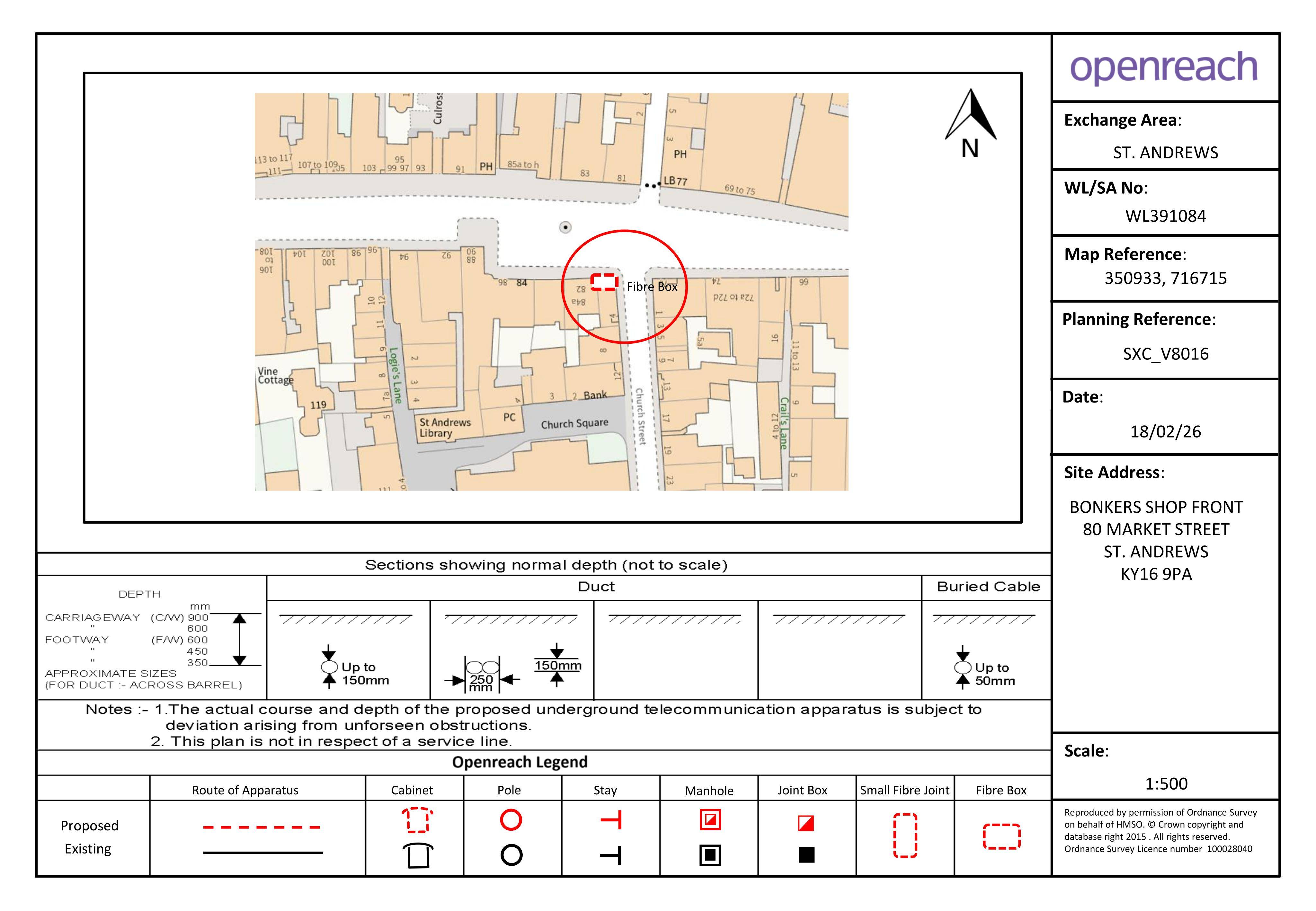The width and height of the screenshot is (1316, 911).
Task: Click the 'BONKERS SHOP FRONT' address line
Action: click(1156, 507)
